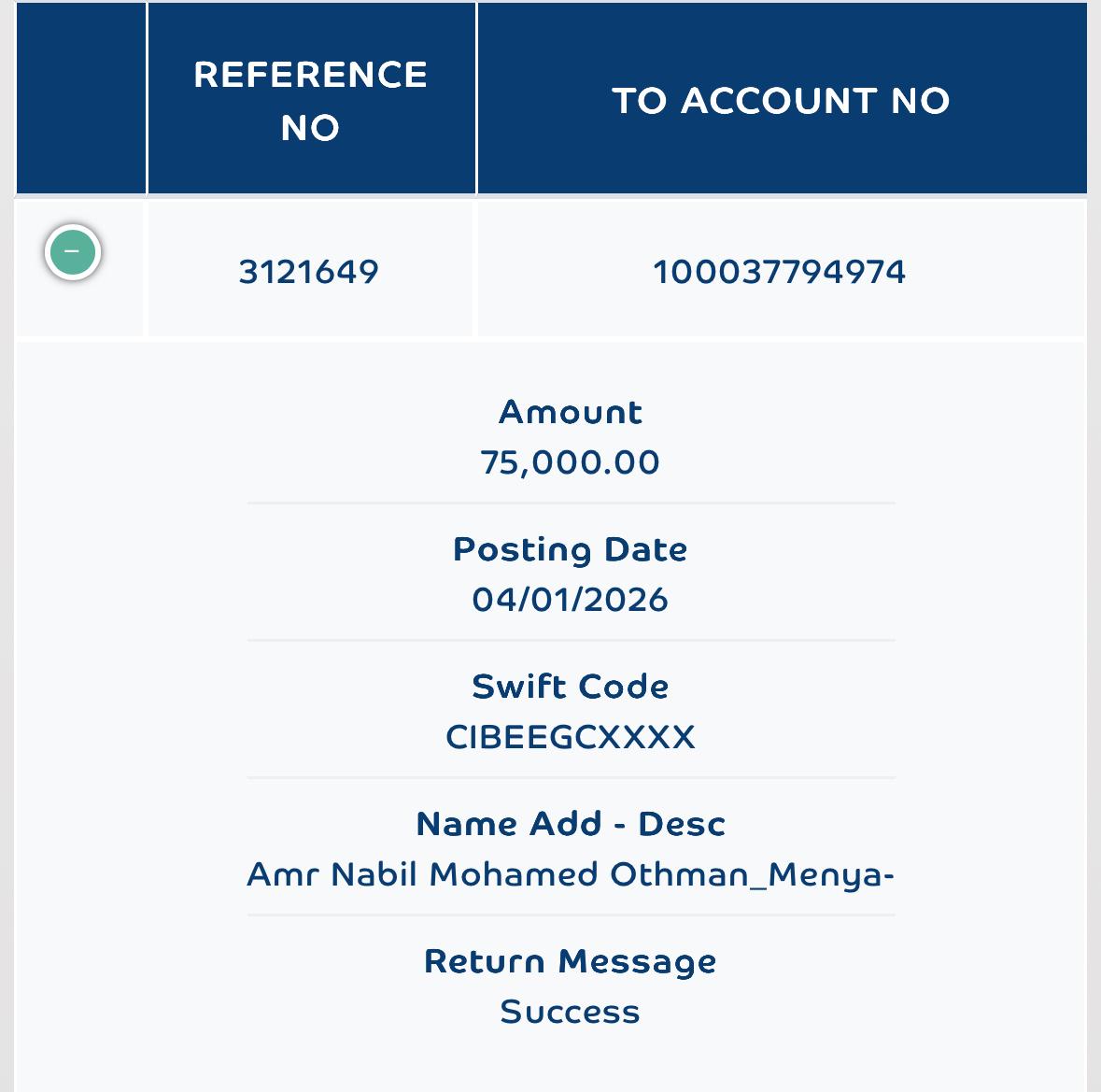
Task: Select swift code CIBEEGCXXXX
Action: click(571, 737)
